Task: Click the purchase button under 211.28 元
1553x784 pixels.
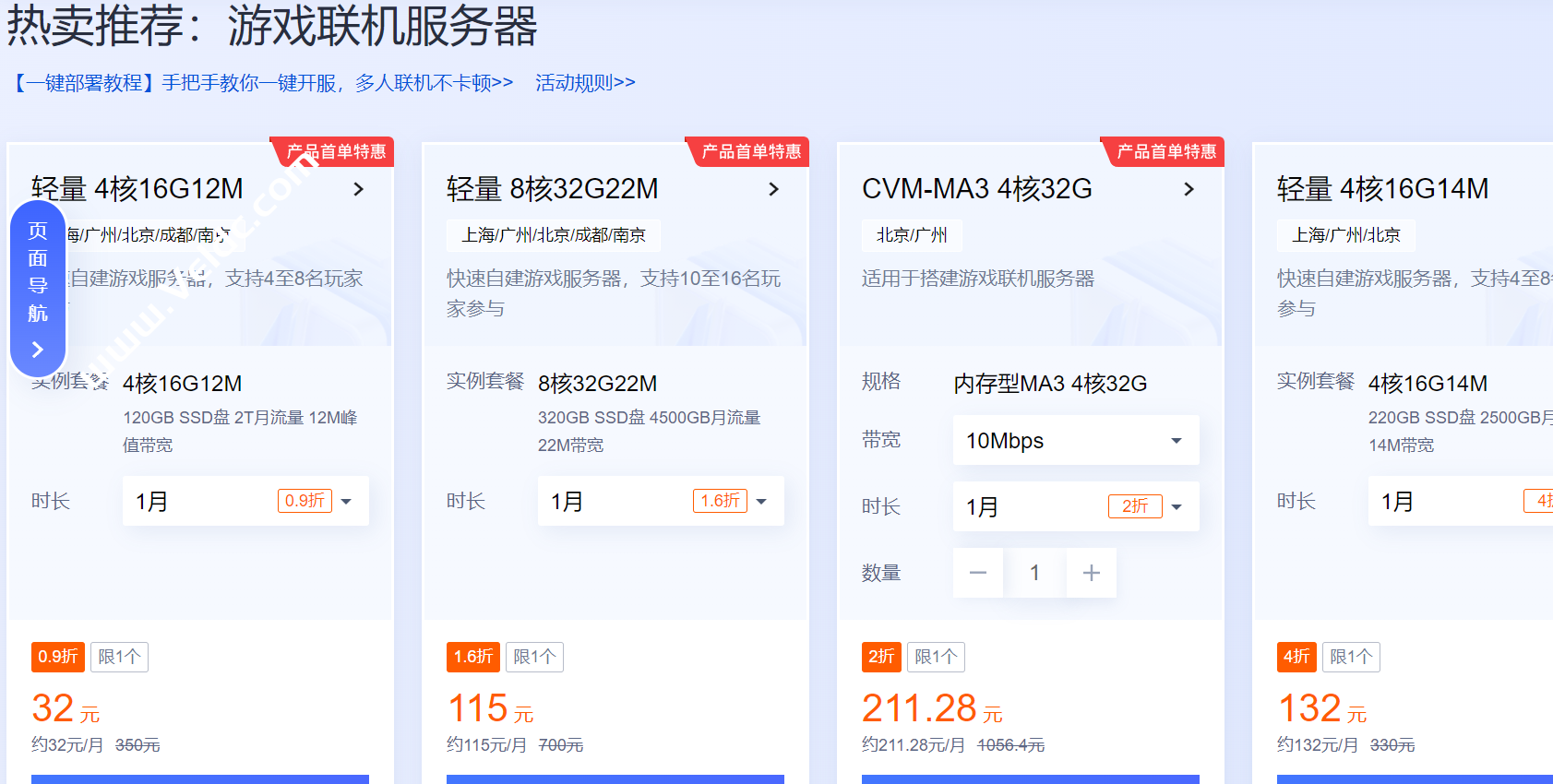Action: pos(1031,778)
